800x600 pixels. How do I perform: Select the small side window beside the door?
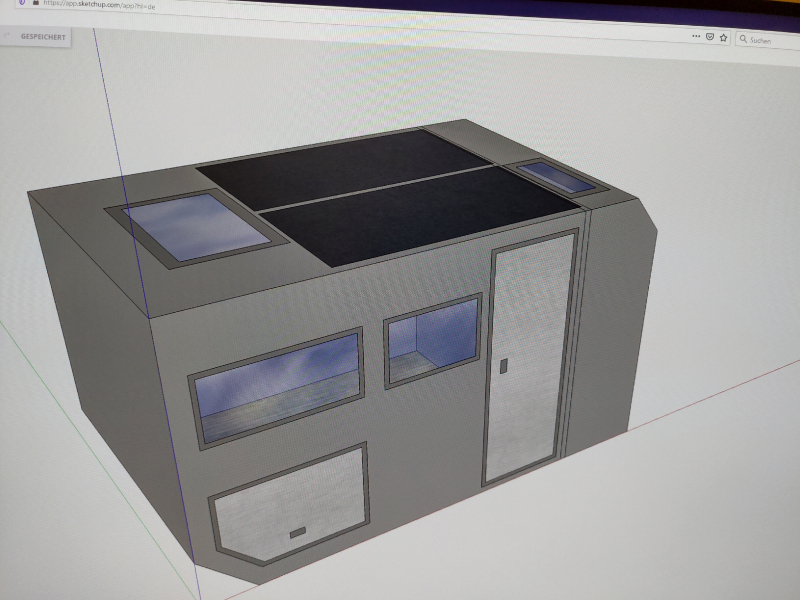coord(433,341)
